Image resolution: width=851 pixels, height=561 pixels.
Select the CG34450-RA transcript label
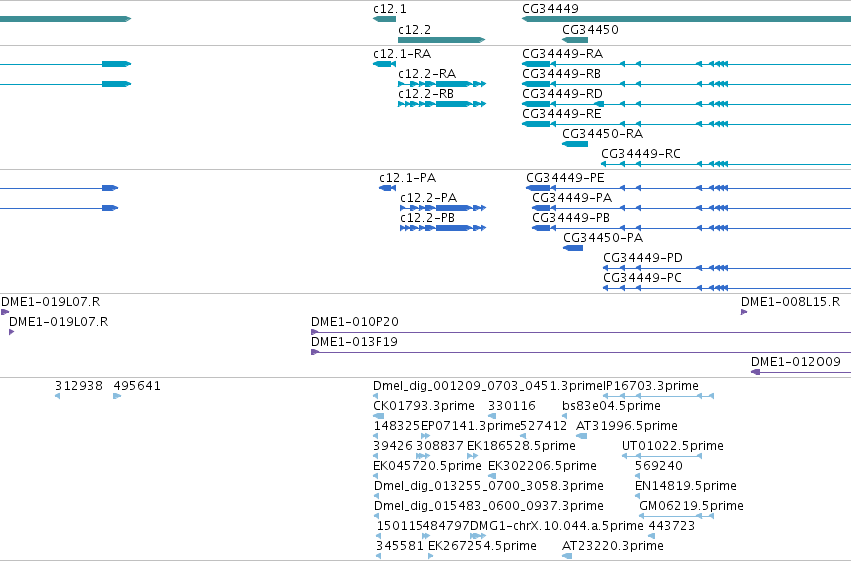click(602, 135)
